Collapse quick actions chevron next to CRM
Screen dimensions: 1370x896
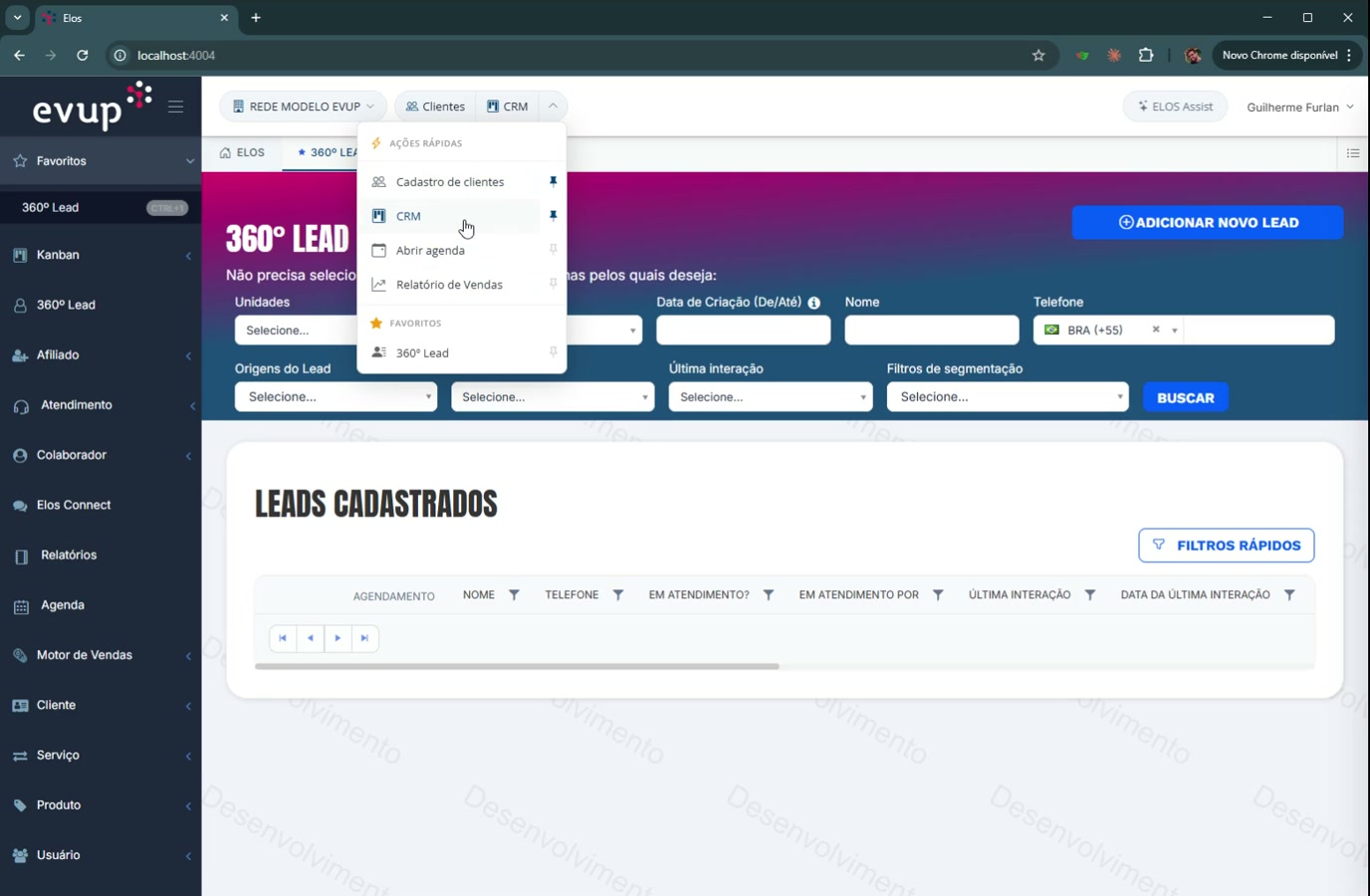tap(553, 106)
